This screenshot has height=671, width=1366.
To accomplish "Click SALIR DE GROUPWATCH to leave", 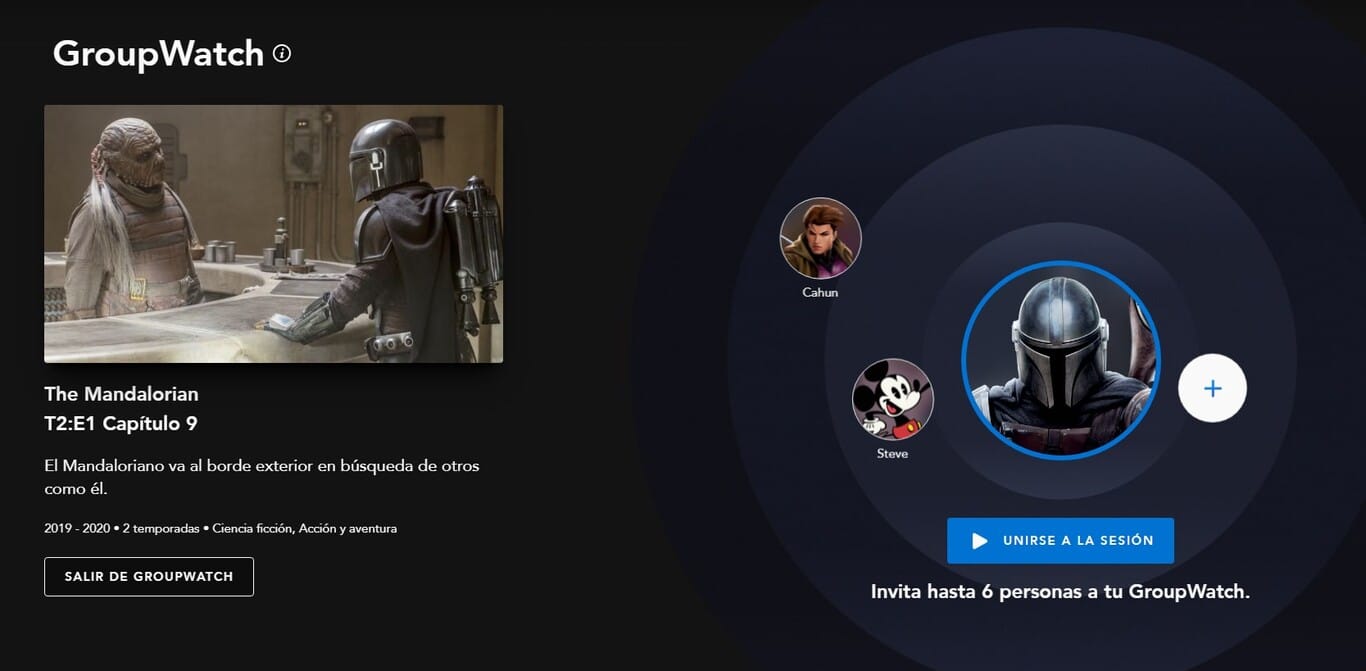I will pos(148,576).
